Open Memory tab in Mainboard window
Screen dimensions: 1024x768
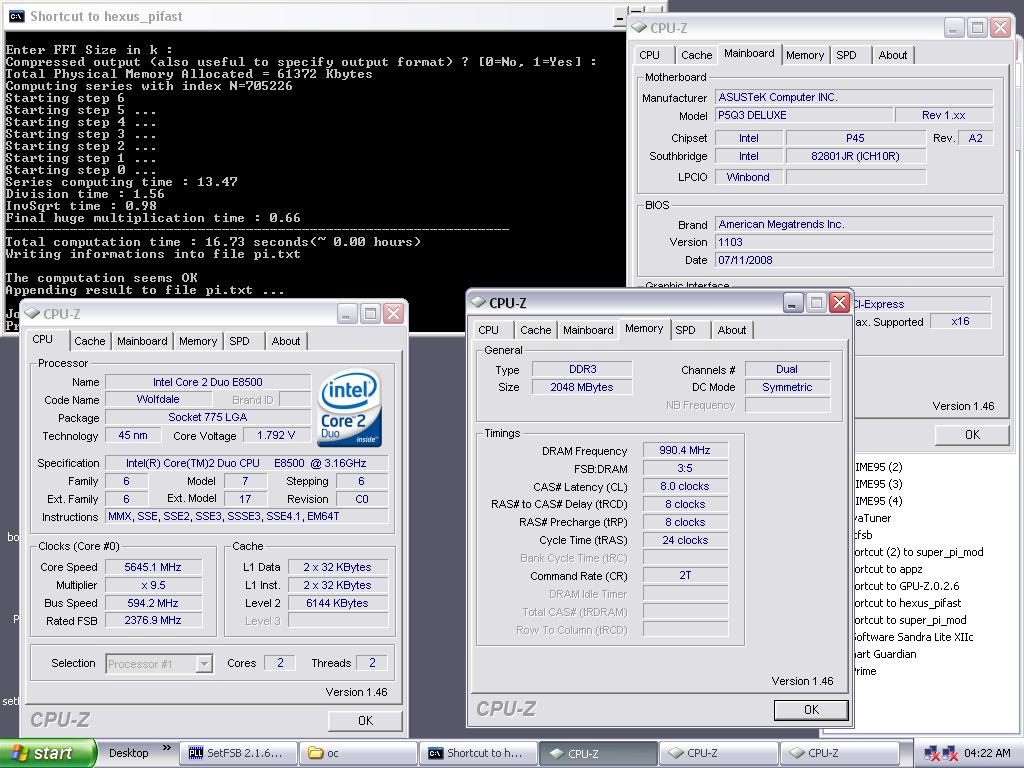point(805,55)
